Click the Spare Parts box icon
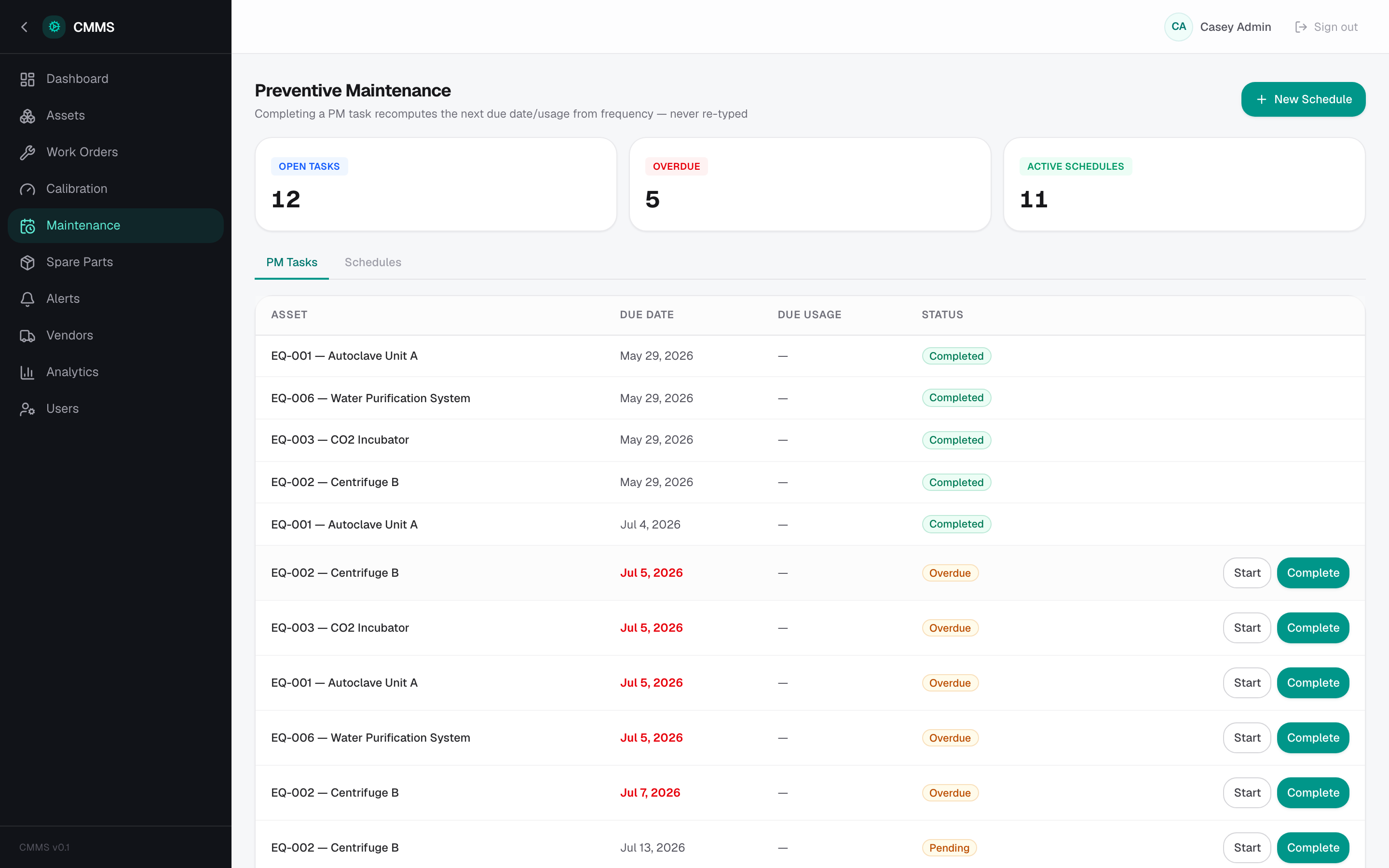Image resolution: width=1389 pixels, height=868 pixels. tap(27, 262)
